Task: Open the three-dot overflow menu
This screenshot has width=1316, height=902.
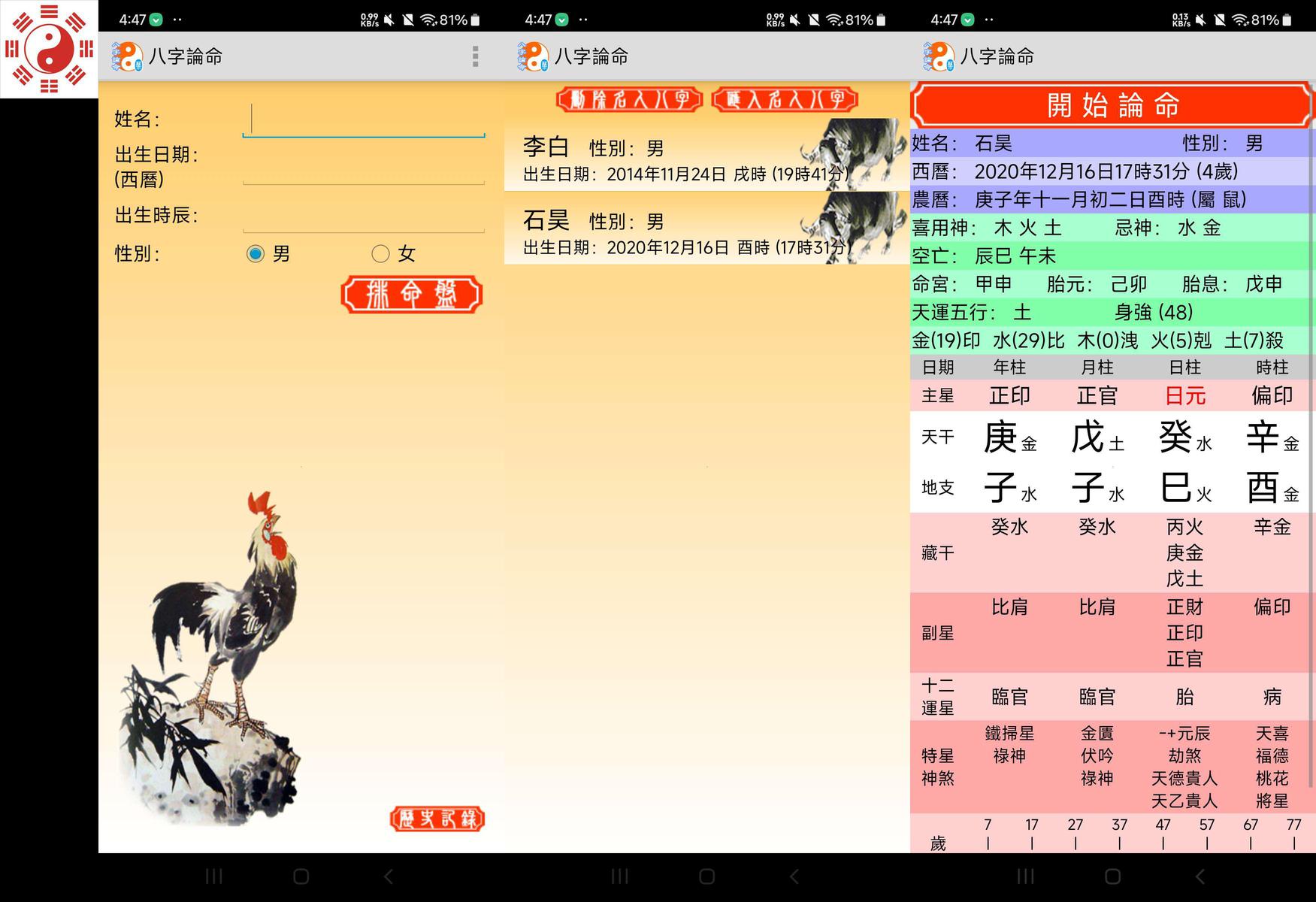Action: click(x=475, y=56)
